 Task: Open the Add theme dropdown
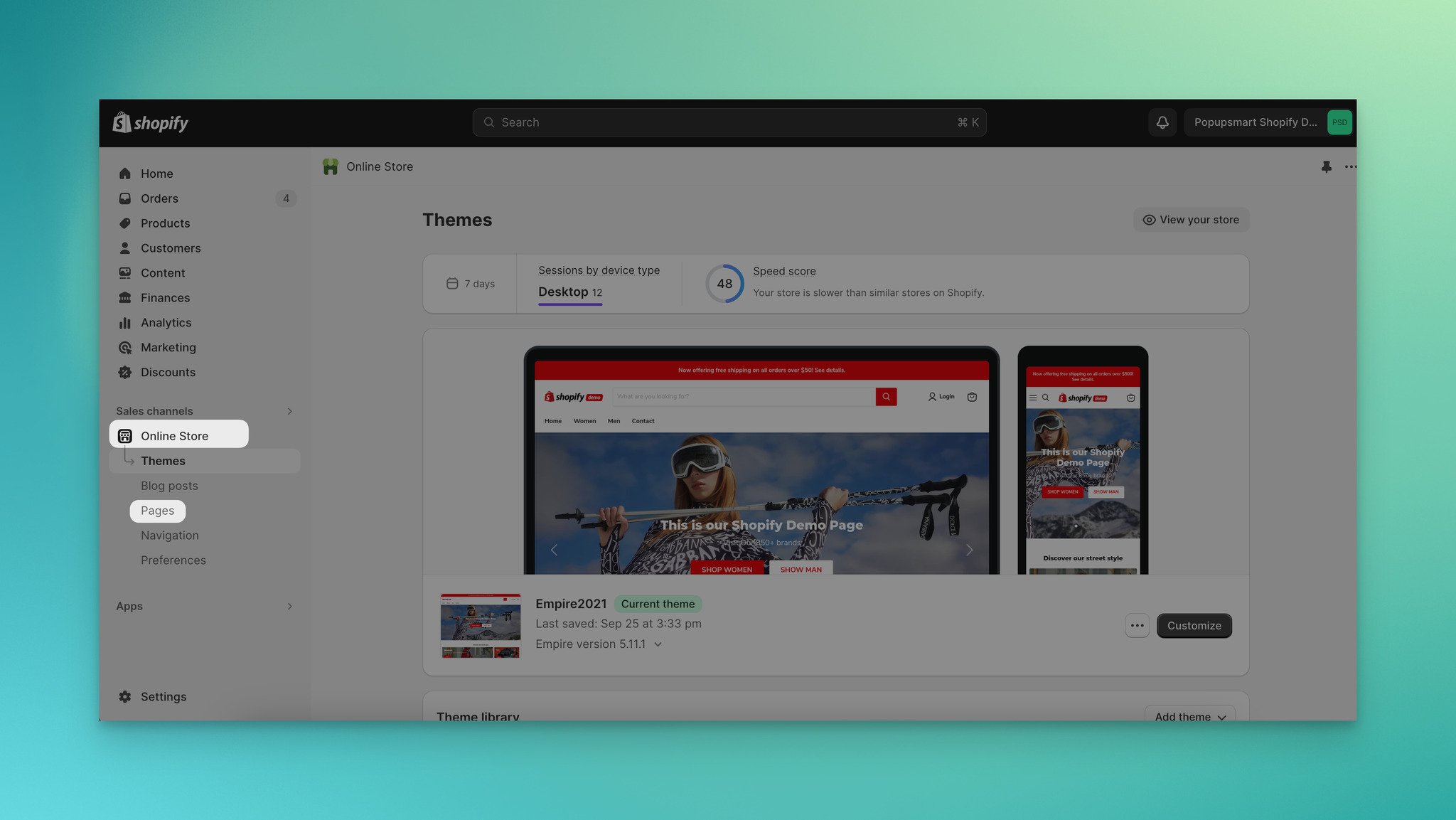[x=1190, y=713]
